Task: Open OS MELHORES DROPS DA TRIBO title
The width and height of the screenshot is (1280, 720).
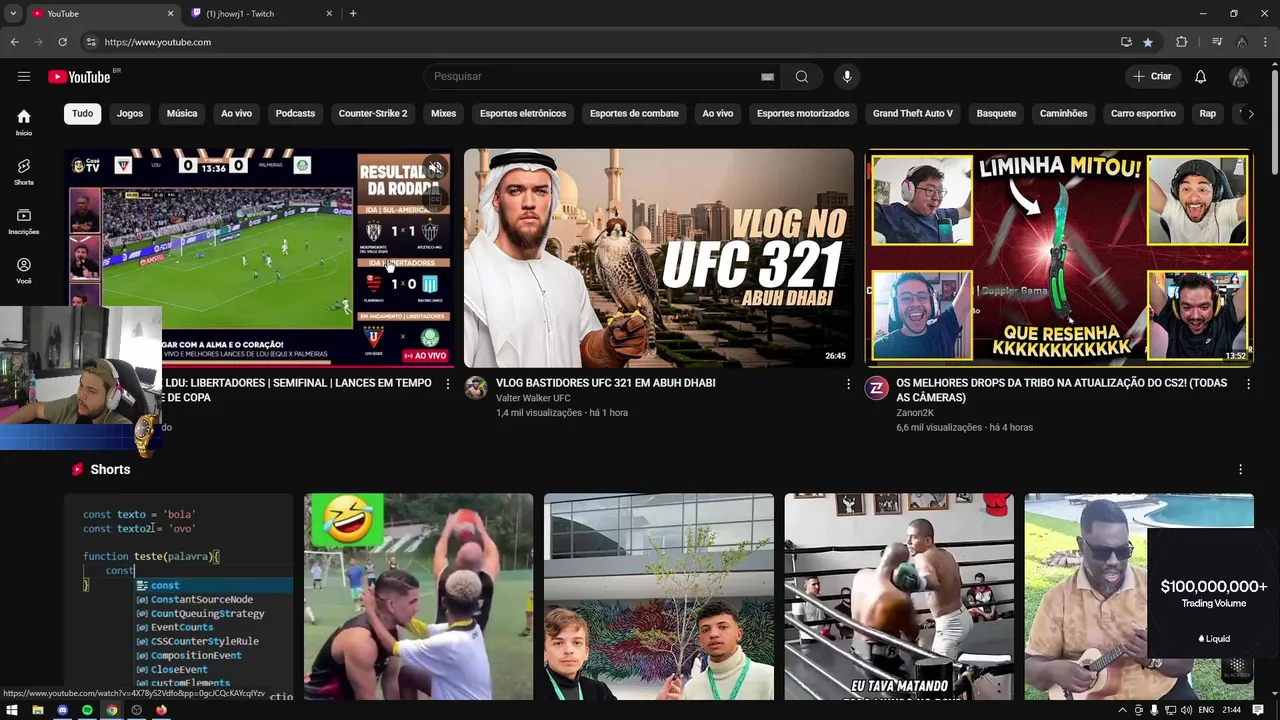Action: [x=1062, y=390]
